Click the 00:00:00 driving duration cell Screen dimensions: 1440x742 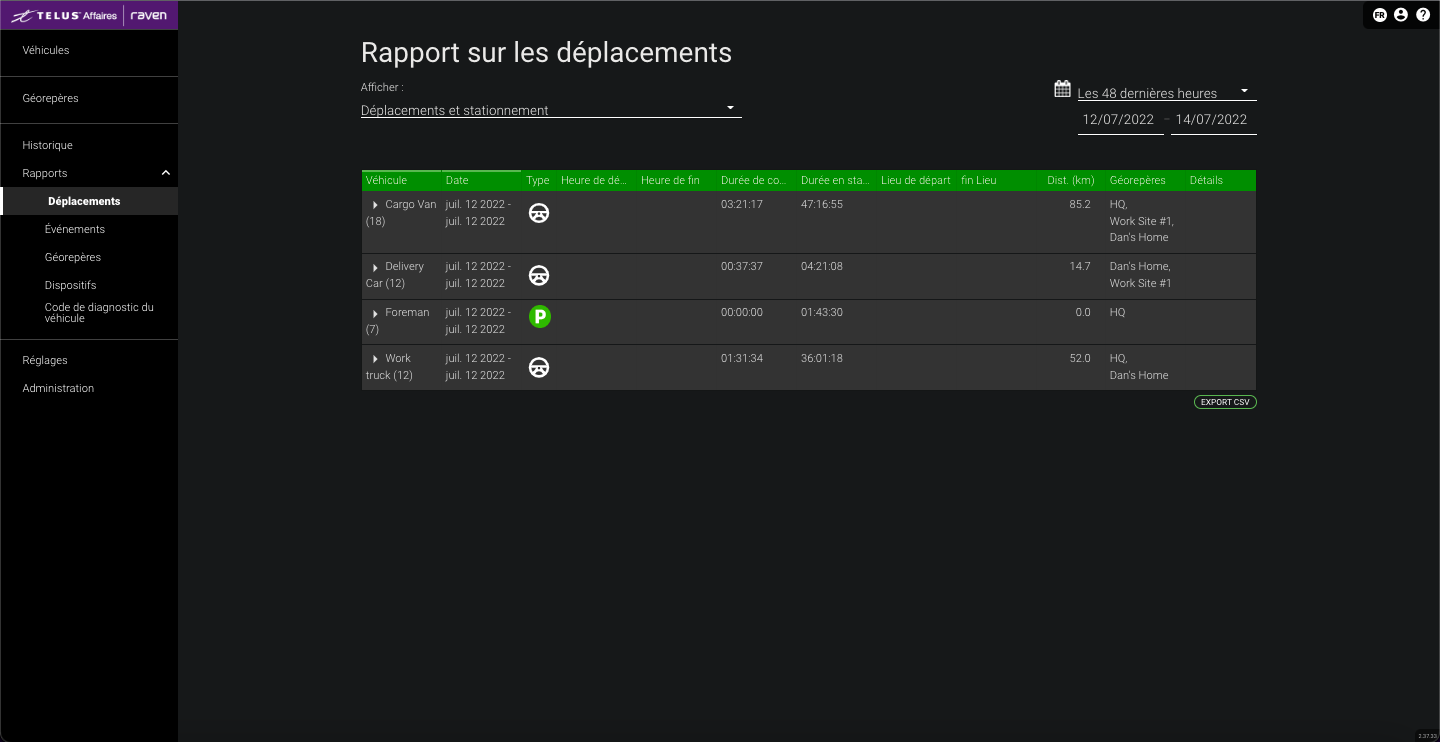click(x=742, y=312)
